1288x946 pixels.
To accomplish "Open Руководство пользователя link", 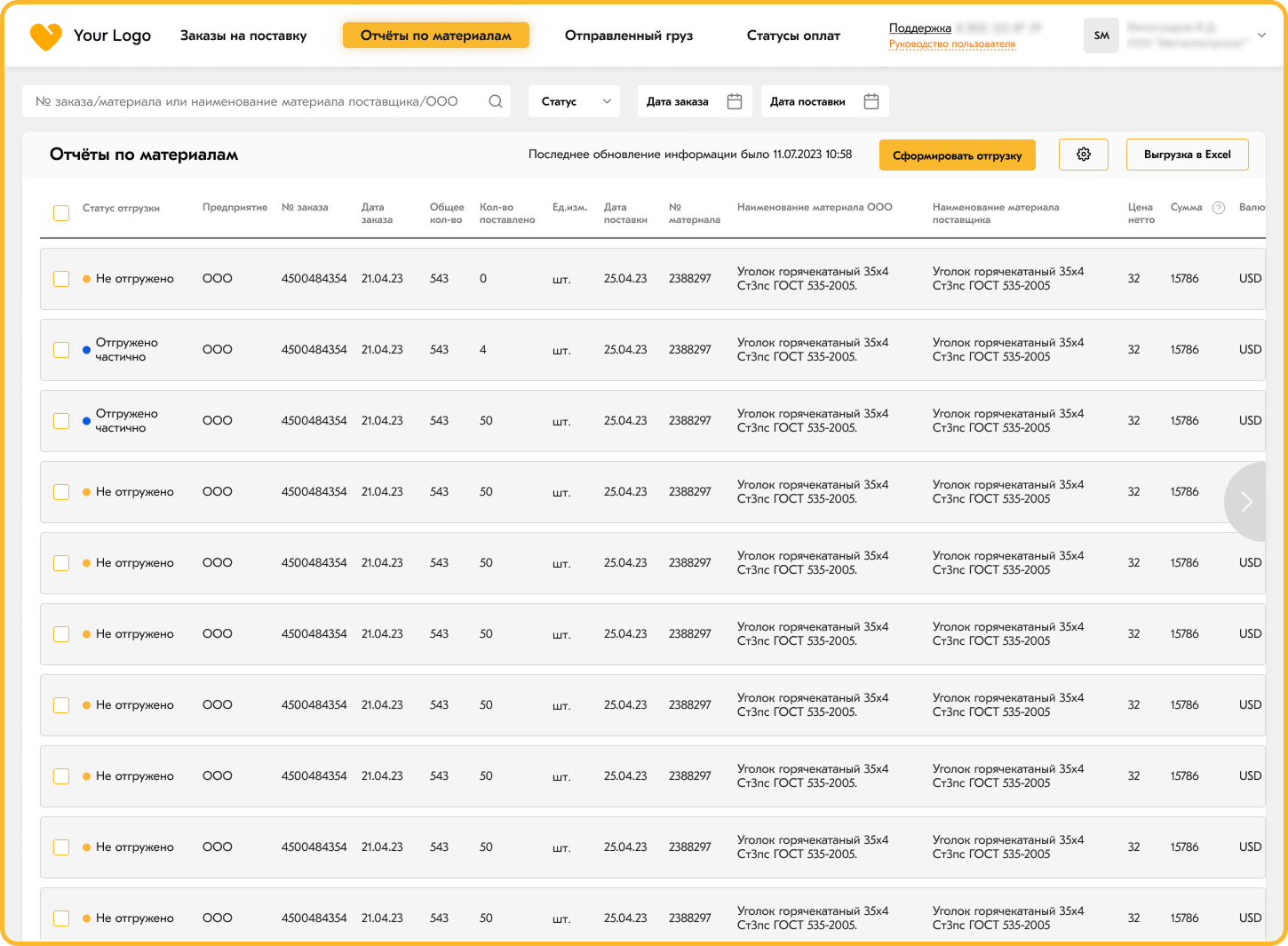I will point(952,44).
